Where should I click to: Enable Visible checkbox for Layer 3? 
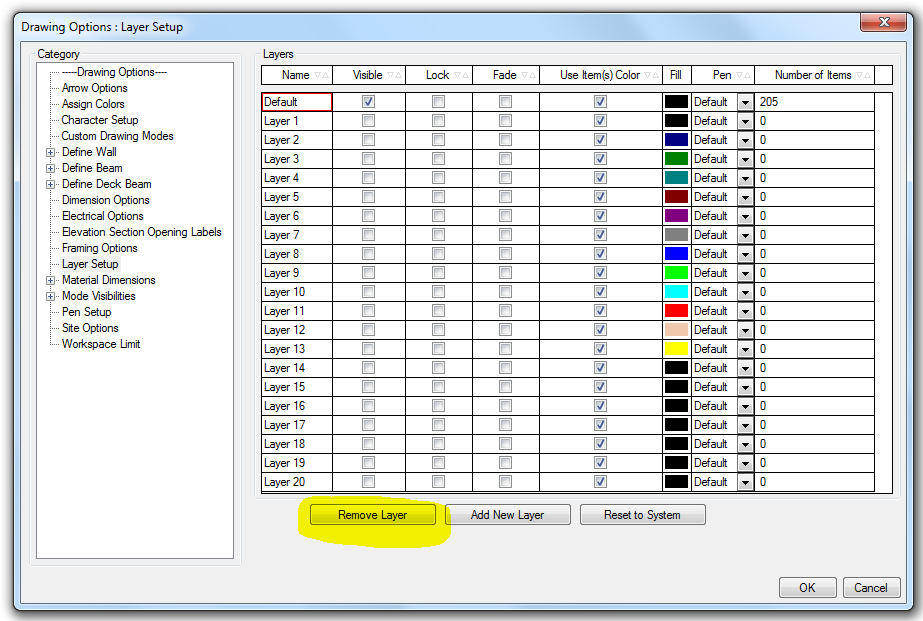click(368, 159)
